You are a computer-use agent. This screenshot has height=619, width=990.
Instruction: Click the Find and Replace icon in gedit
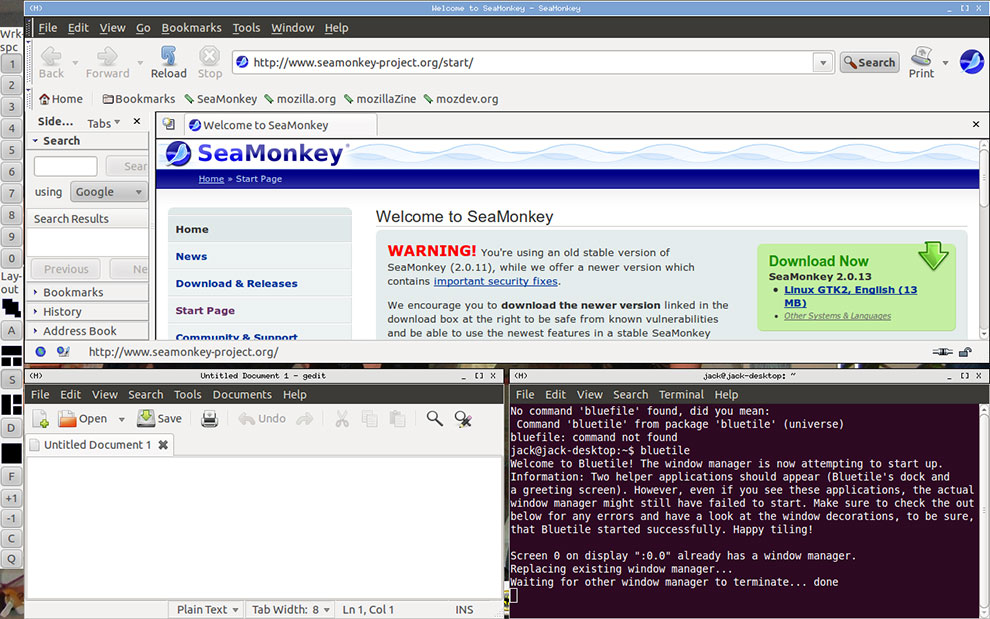(x=463, y=419)
